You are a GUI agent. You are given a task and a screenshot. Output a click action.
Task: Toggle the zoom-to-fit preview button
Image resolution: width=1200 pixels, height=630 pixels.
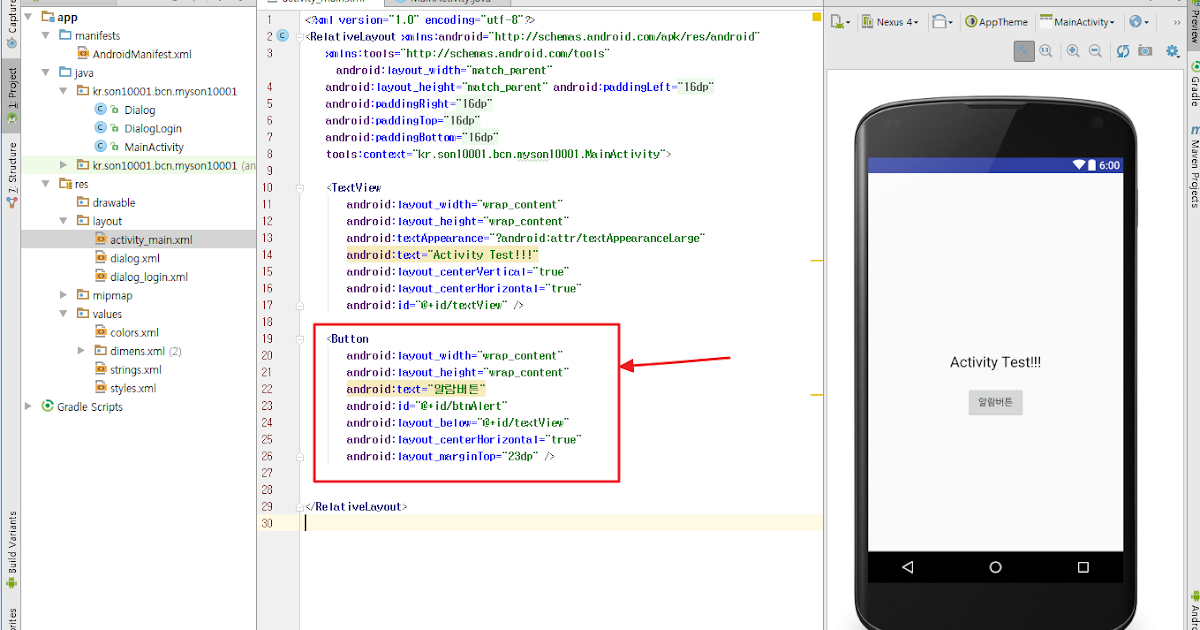tap(1024, 51)
